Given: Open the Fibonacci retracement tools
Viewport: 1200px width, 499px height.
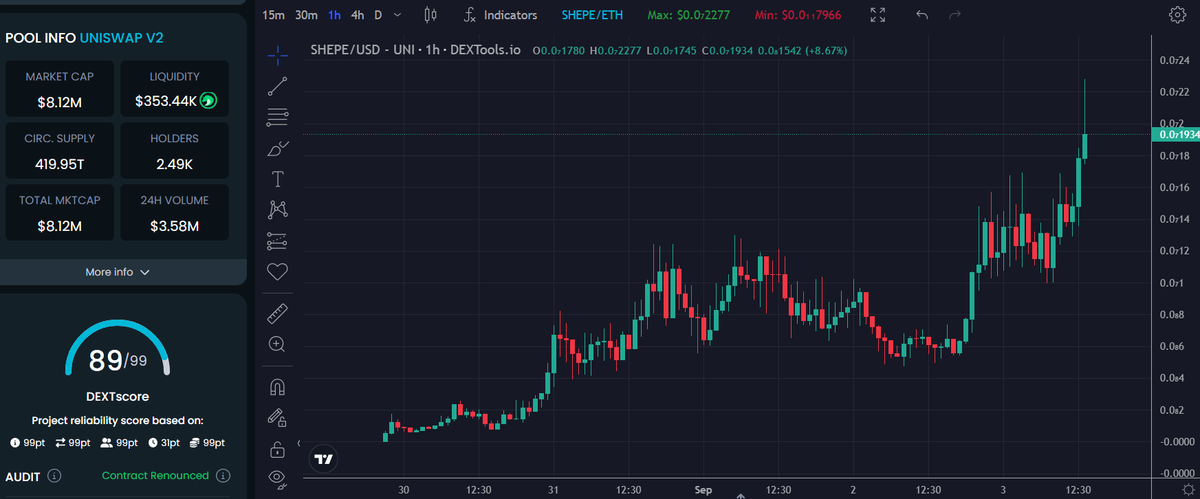Looking at the screenshot, I should click(x=277, y=118).
